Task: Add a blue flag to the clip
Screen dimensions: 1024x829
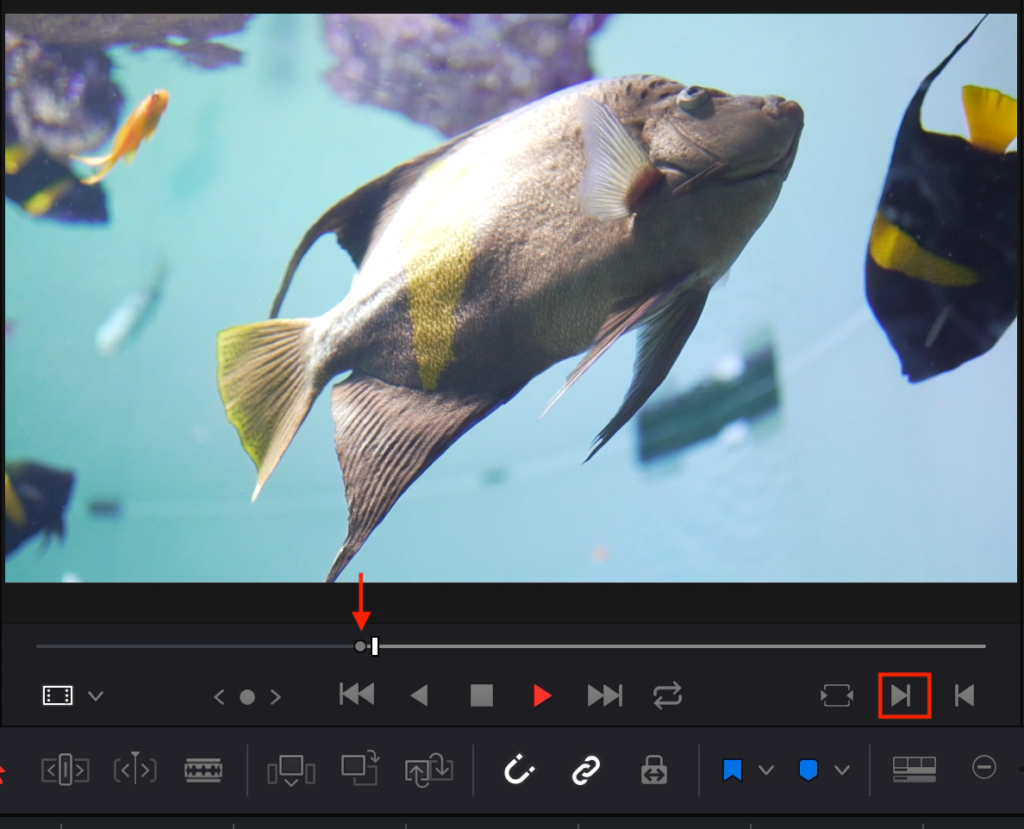Action: (x=733, y=770)
